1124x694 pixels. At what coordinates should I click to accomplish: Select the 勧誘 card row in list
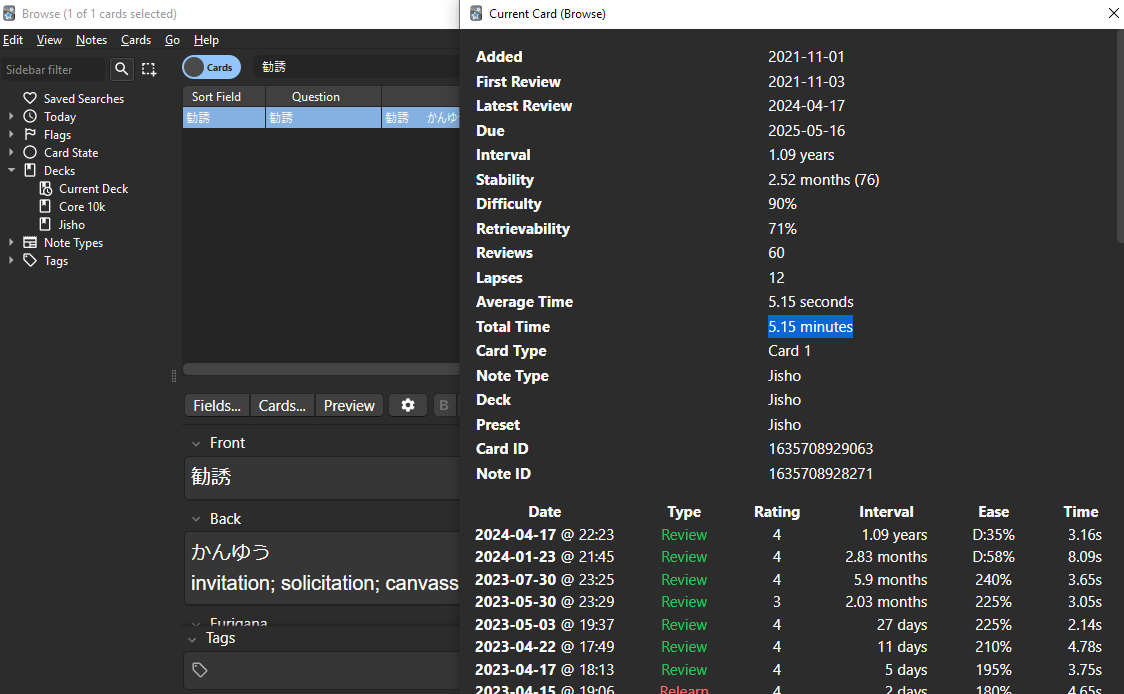[x=321, y=117]
